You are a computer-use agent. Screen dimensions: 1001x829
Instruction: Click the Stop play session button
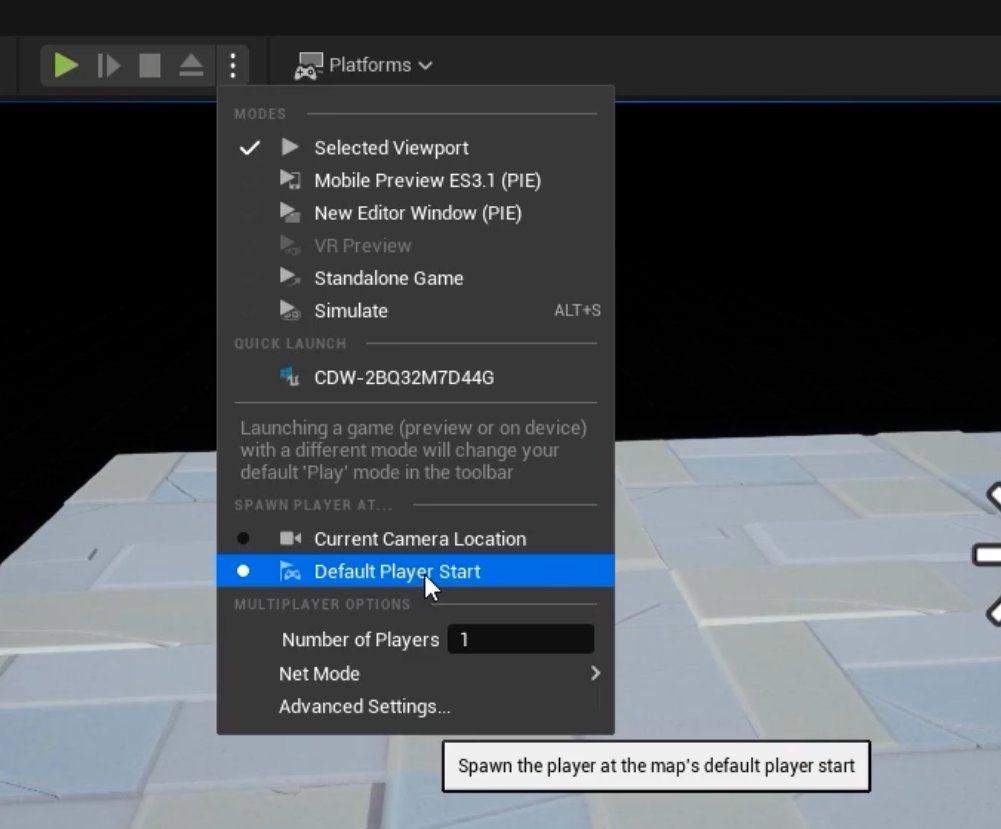tap(150, 65)
